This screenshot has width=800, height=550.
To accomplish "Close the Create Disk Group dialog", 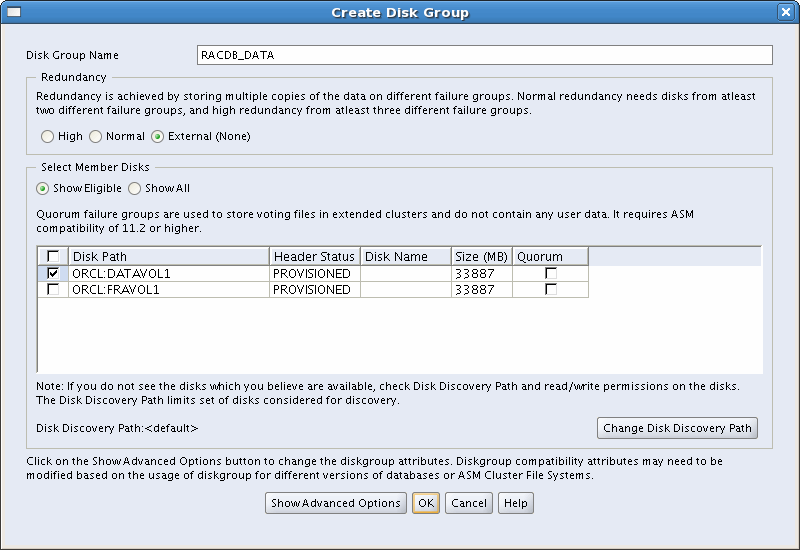I will coord(786,12).
